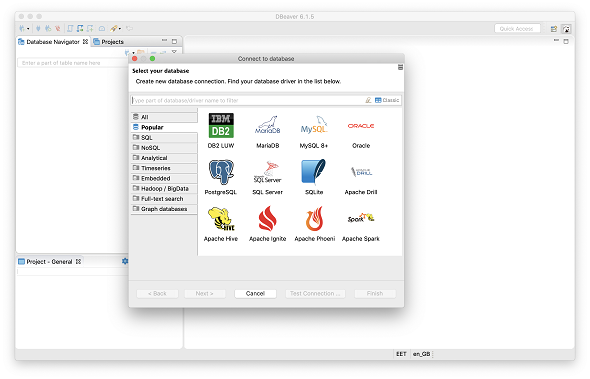Choose the DB2 LUW database driver
The height and width of the screenshot is (379, 590).
[221, 131]
